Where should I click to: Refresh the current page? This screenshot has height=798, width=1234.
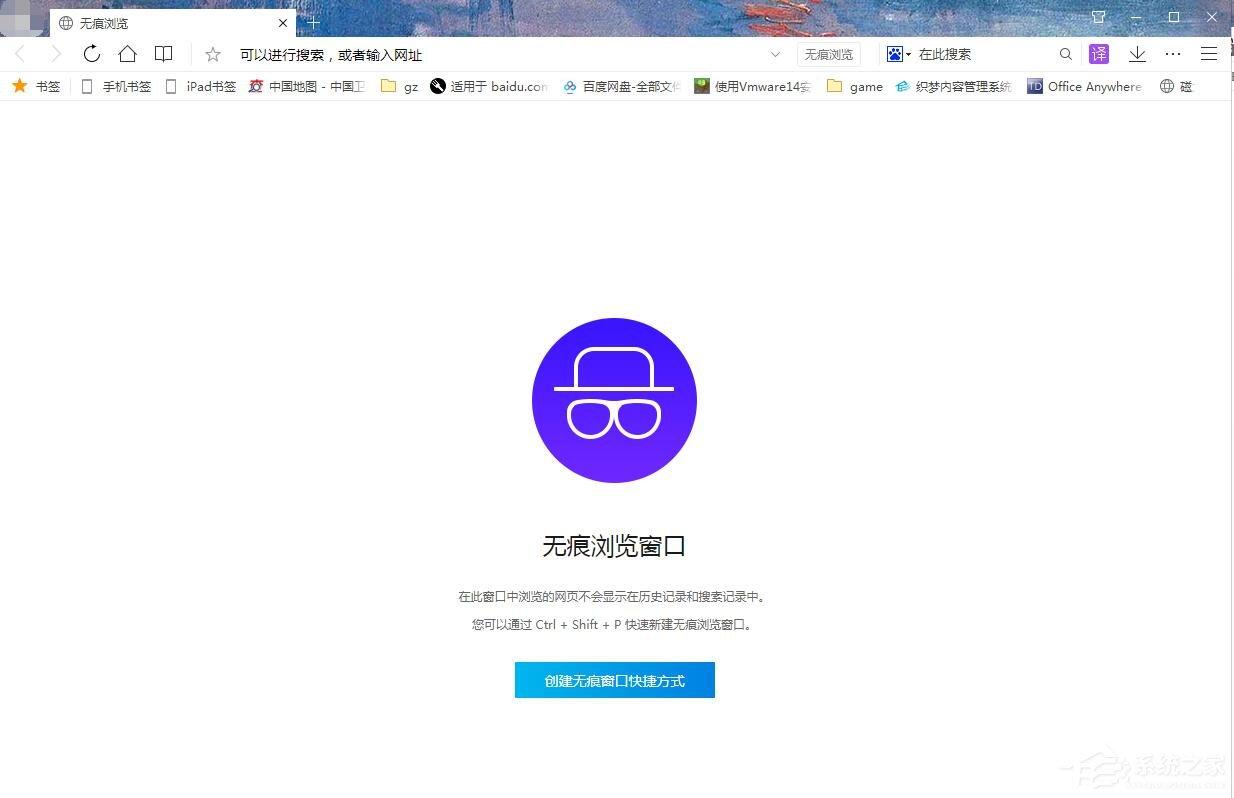92,54
